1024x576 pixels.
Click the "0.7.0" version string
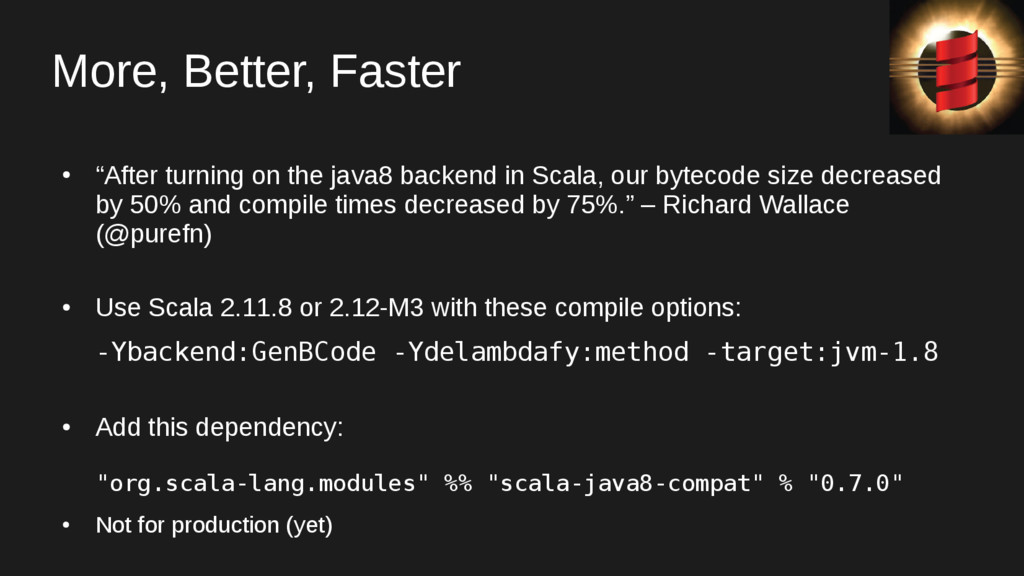854,484
